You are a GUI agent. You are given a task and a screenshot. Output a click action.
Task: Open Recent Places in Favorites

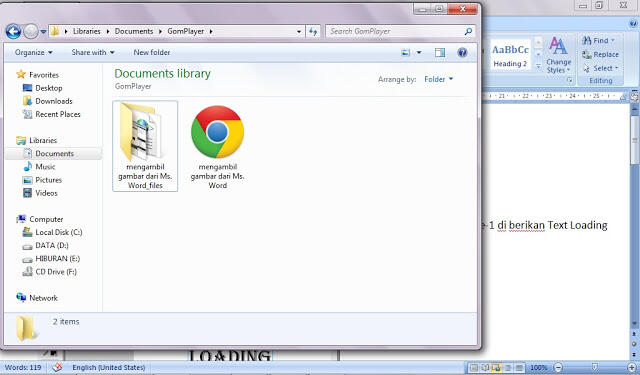tap(52, 114)
